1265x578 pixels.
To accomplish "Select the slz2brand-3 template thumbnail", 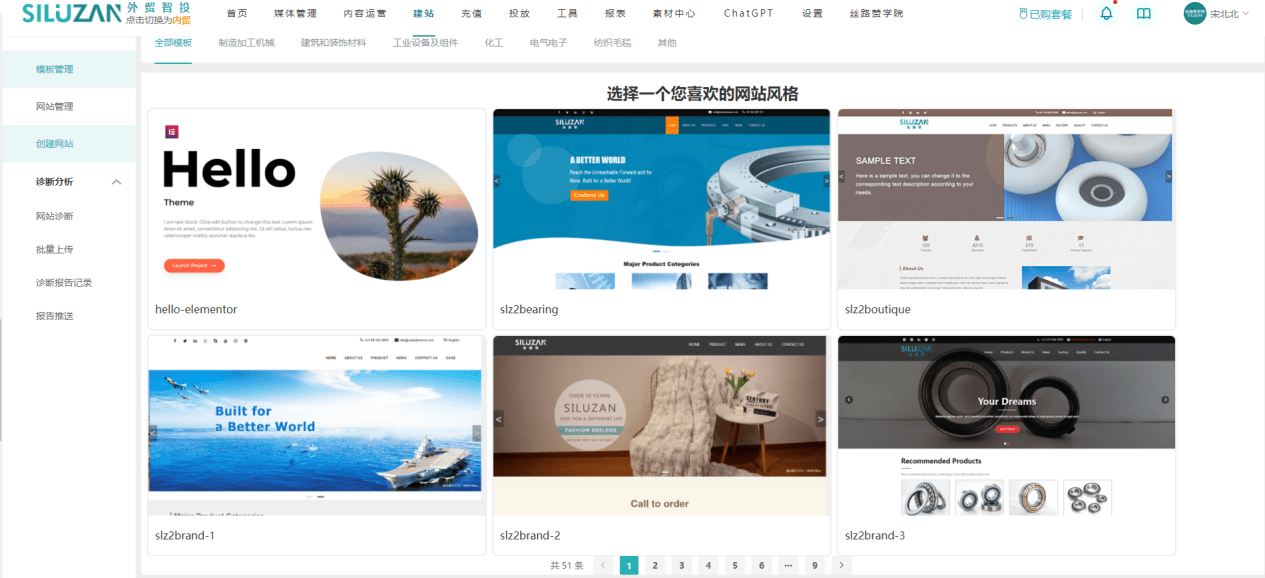I will point(1006,426).
